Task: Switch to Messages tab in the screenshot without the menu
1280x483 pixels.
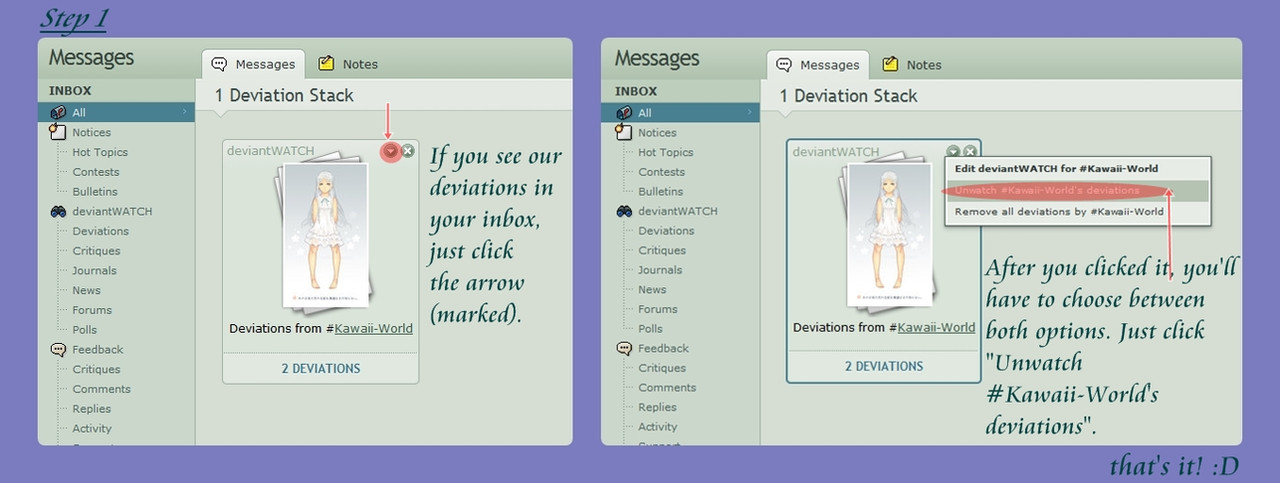Action: pos(253,64)
